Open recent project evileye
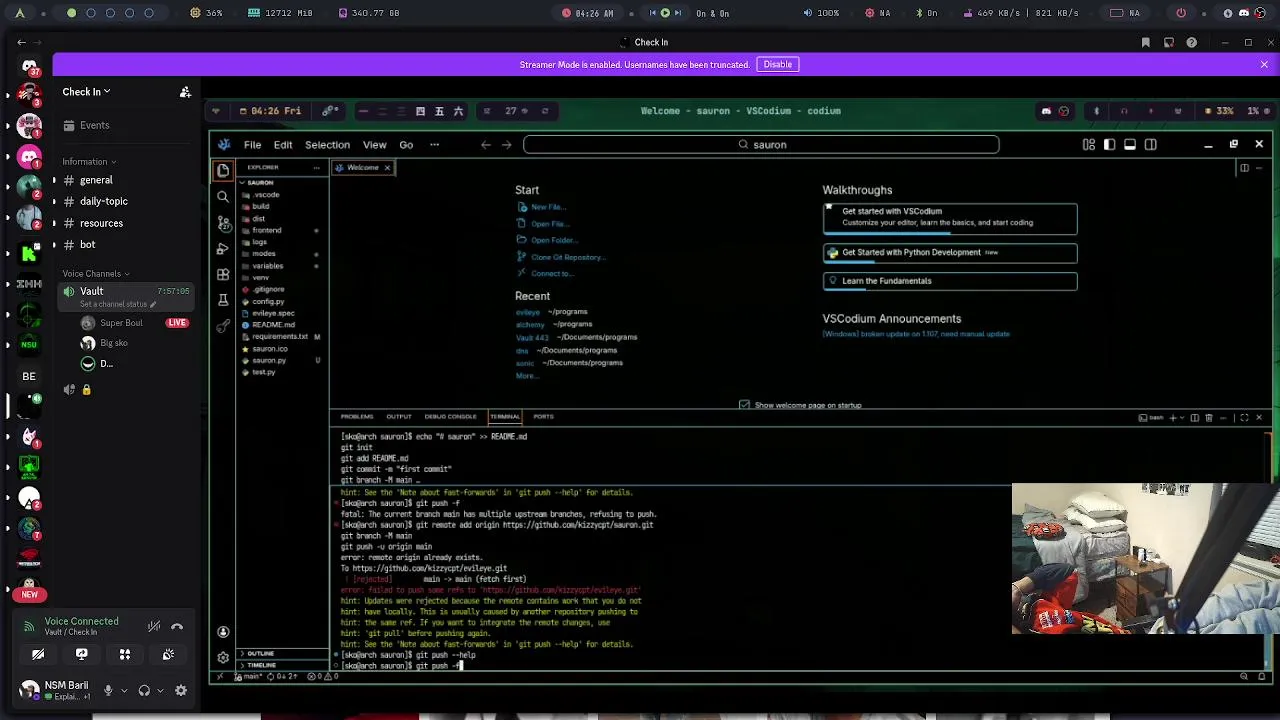This screenshot has width=1280, height=720. 527,312
